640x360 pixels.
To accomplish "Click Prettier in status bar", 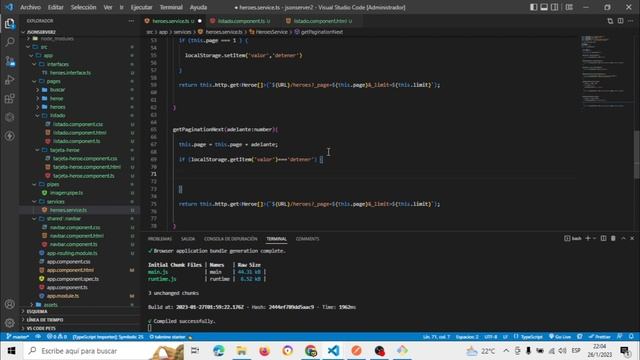I will (x=600, y=337).
